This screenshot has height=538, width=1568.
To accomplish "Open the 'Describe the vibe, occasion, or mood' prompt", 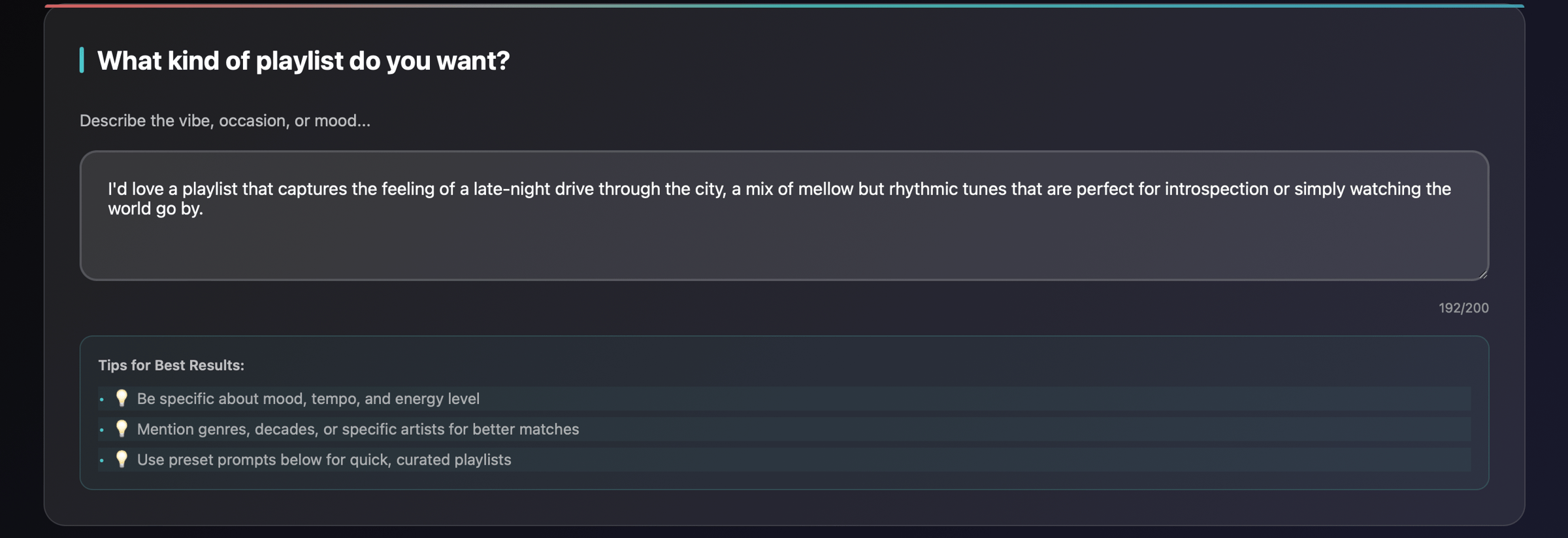I will pyautogui.click(x=224, y=120).
